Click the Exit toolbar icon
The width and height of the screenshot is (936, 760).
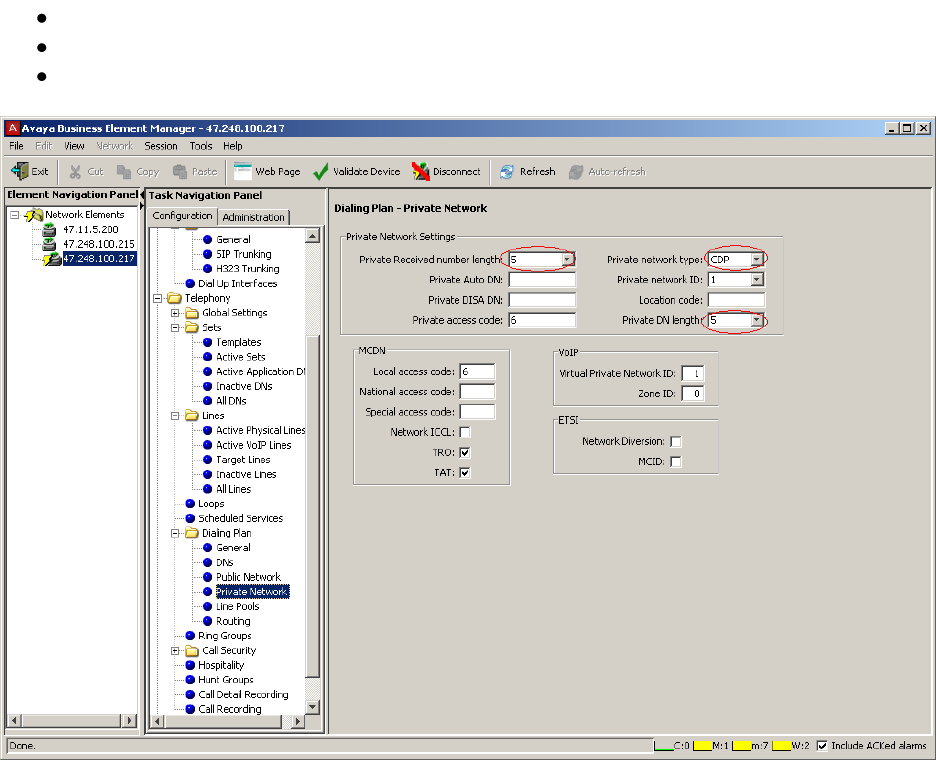click(19, 171)
